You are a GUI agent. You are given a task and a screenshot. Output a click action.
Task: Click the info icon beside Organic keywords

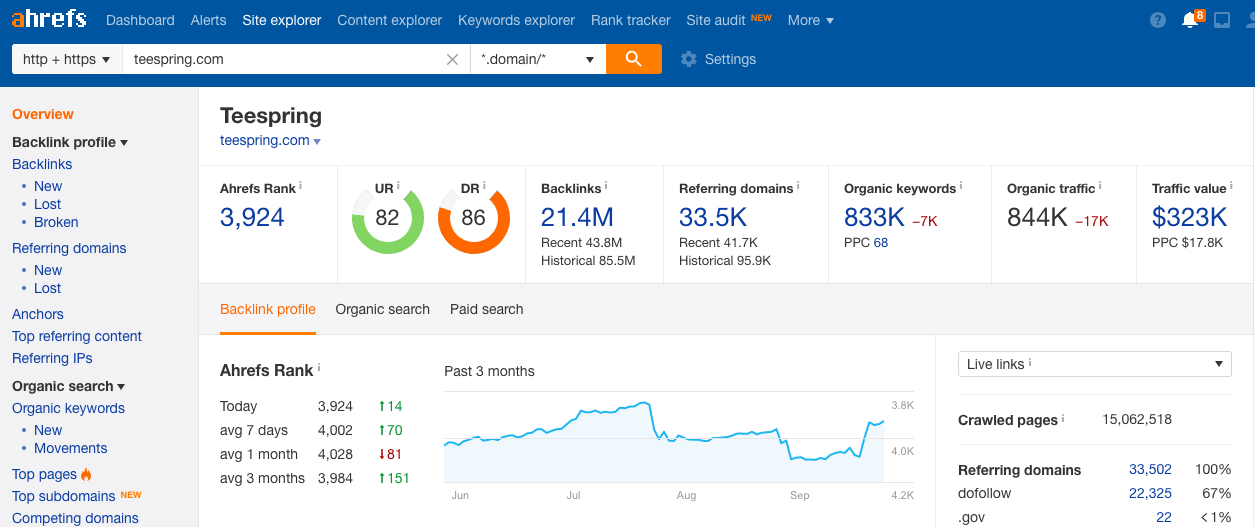pos(961,186)
